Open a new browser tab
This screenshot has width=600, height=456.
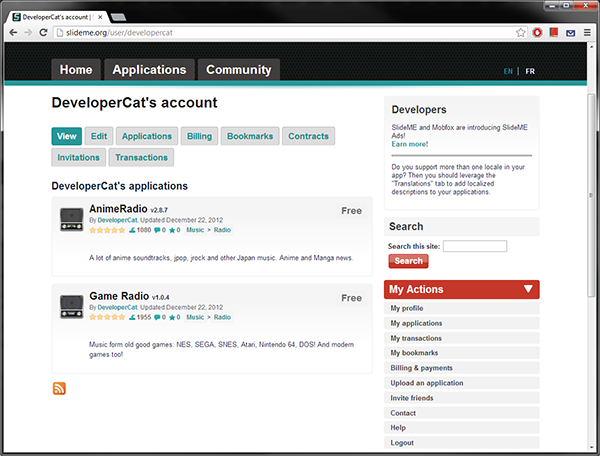coord(118,17)
